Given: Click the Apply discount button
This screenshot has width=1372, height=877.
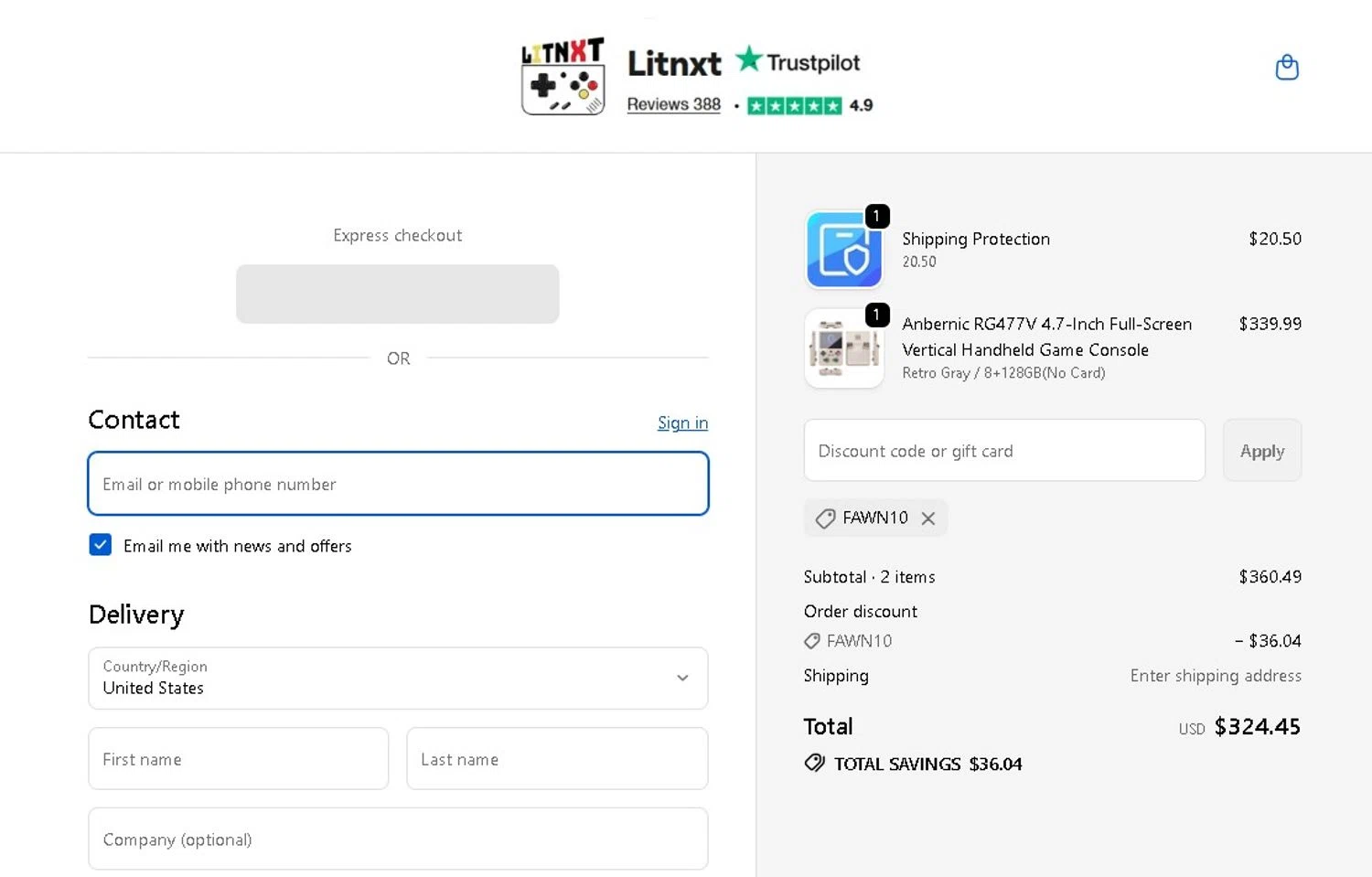Looking at the screenshot, I should pos(1261,450).
